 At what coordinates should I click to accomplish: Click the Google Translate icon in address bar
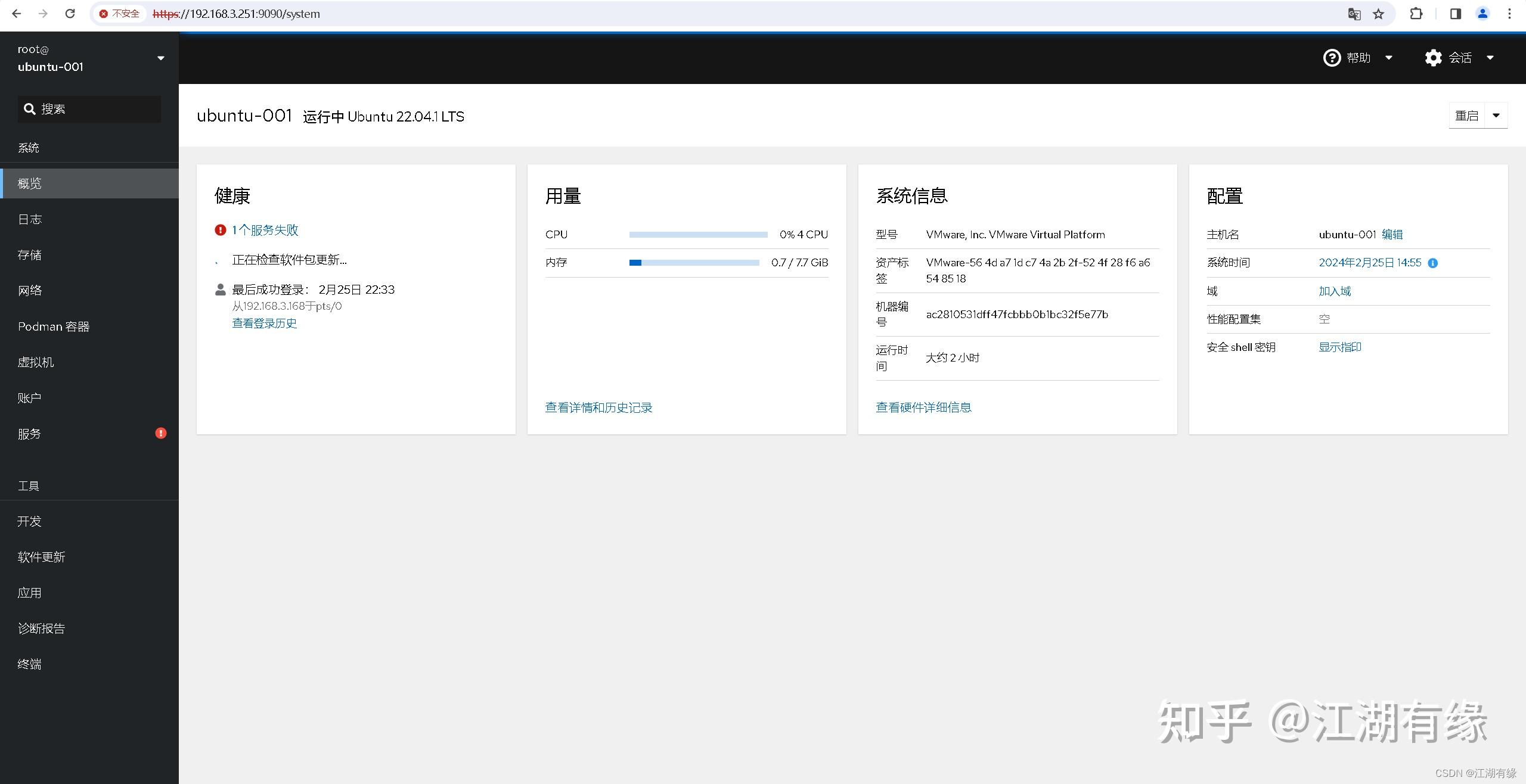click(1354, 13)
